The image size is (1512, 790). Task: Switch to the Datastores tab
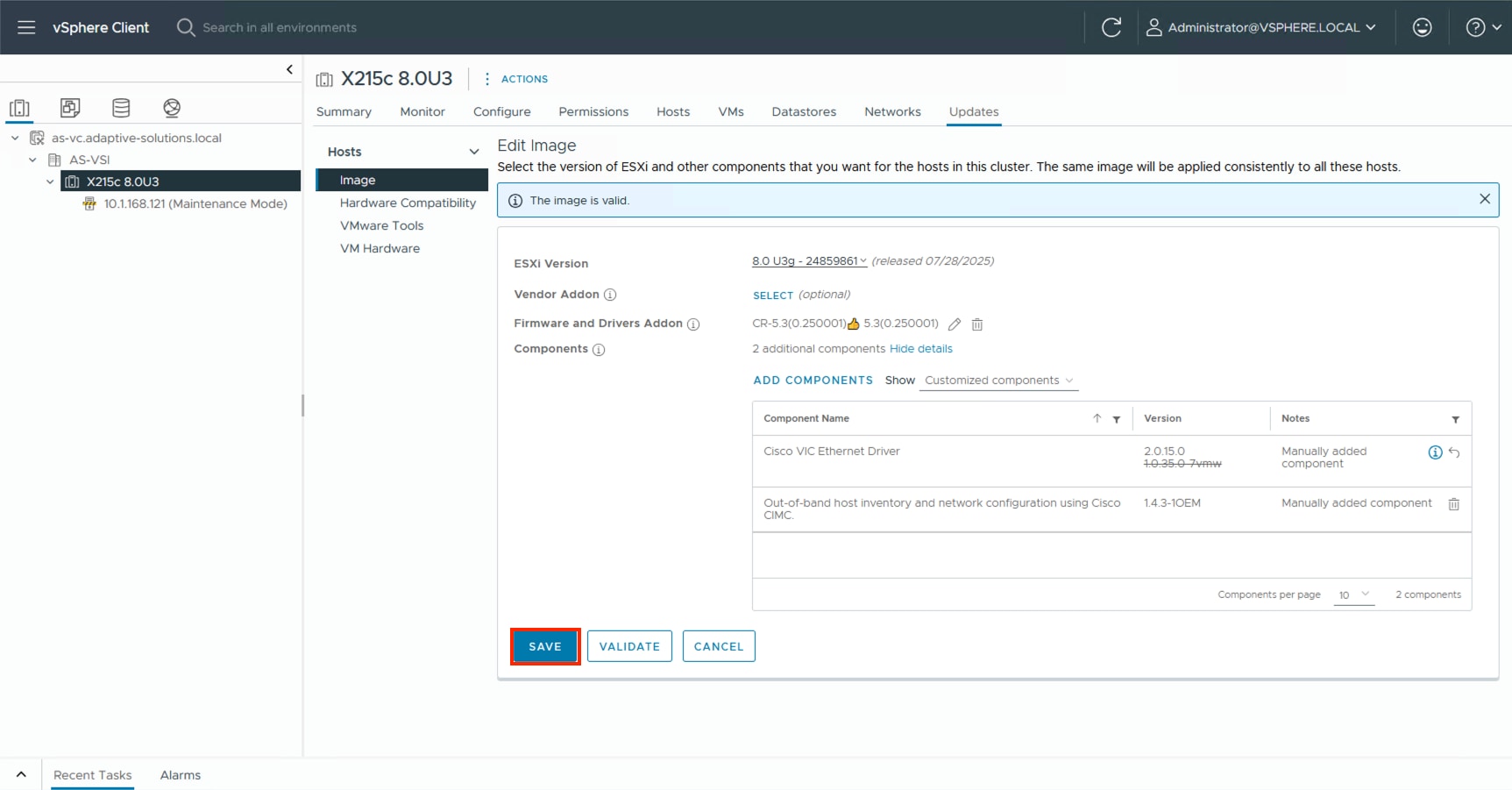[x=803, y=112]
